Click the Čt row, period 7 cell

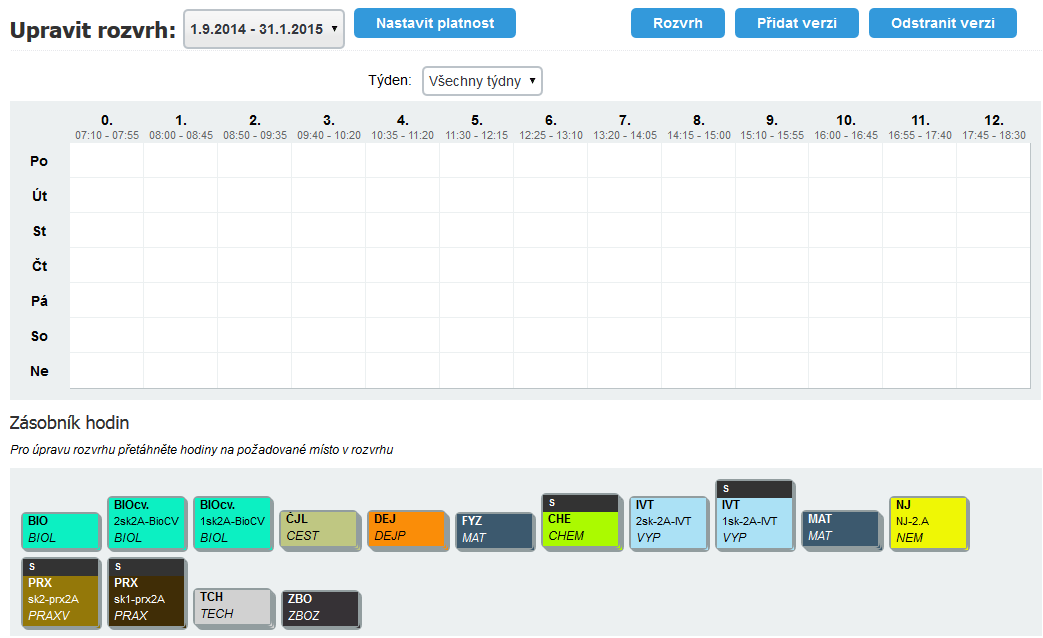pos(625,265)
